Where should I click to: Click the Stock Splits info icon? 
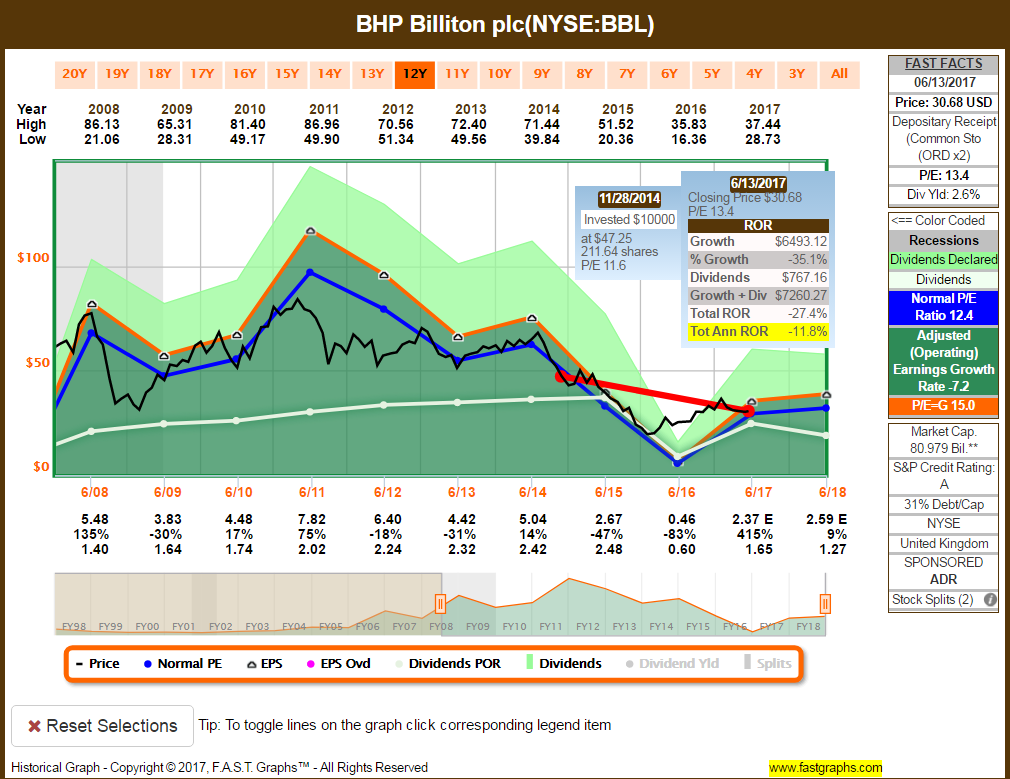pyautogui.click(x=991, y=600)
